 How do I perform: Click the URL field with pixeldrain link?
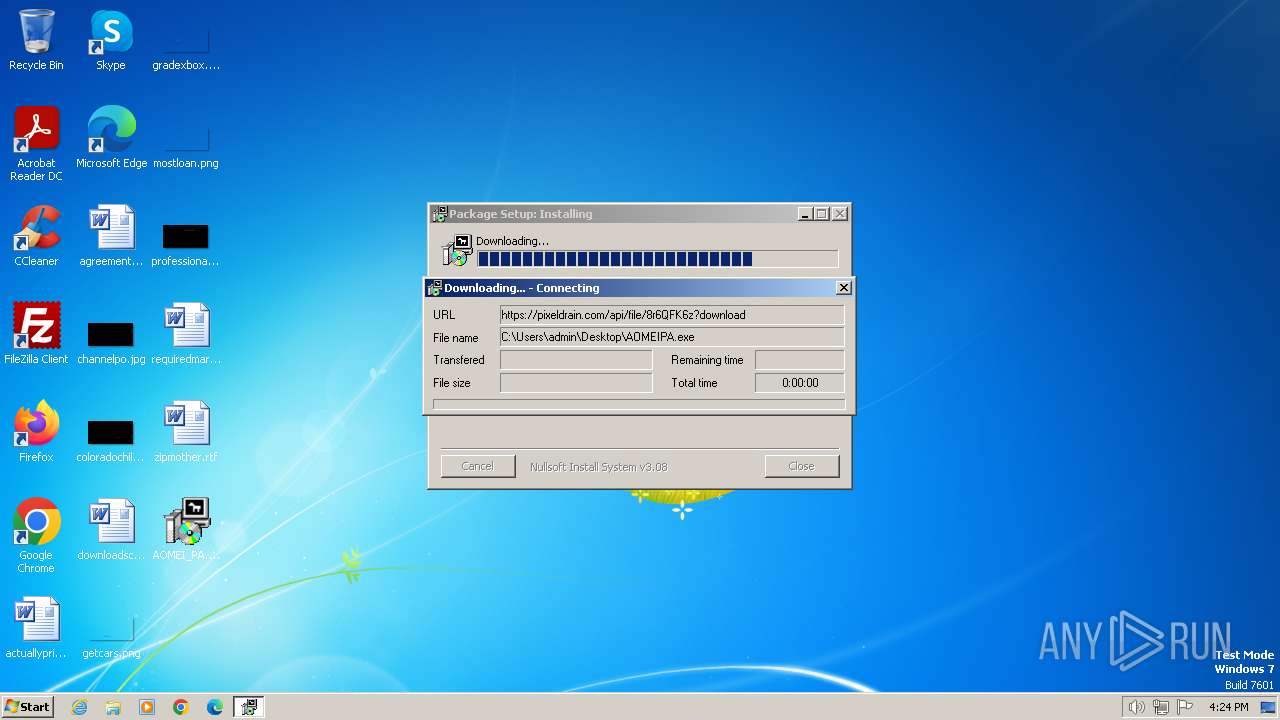[x=672, y=315]
